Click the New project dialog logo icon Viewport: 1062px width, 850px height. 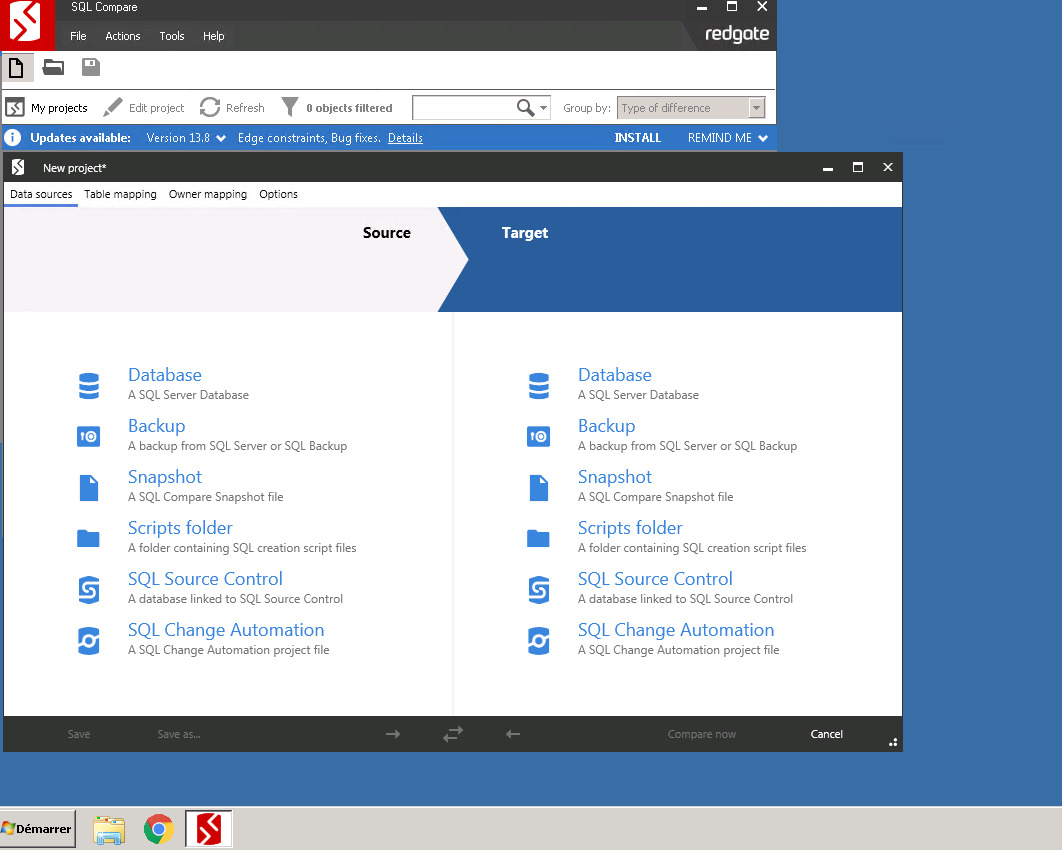[x=18, y=167]
